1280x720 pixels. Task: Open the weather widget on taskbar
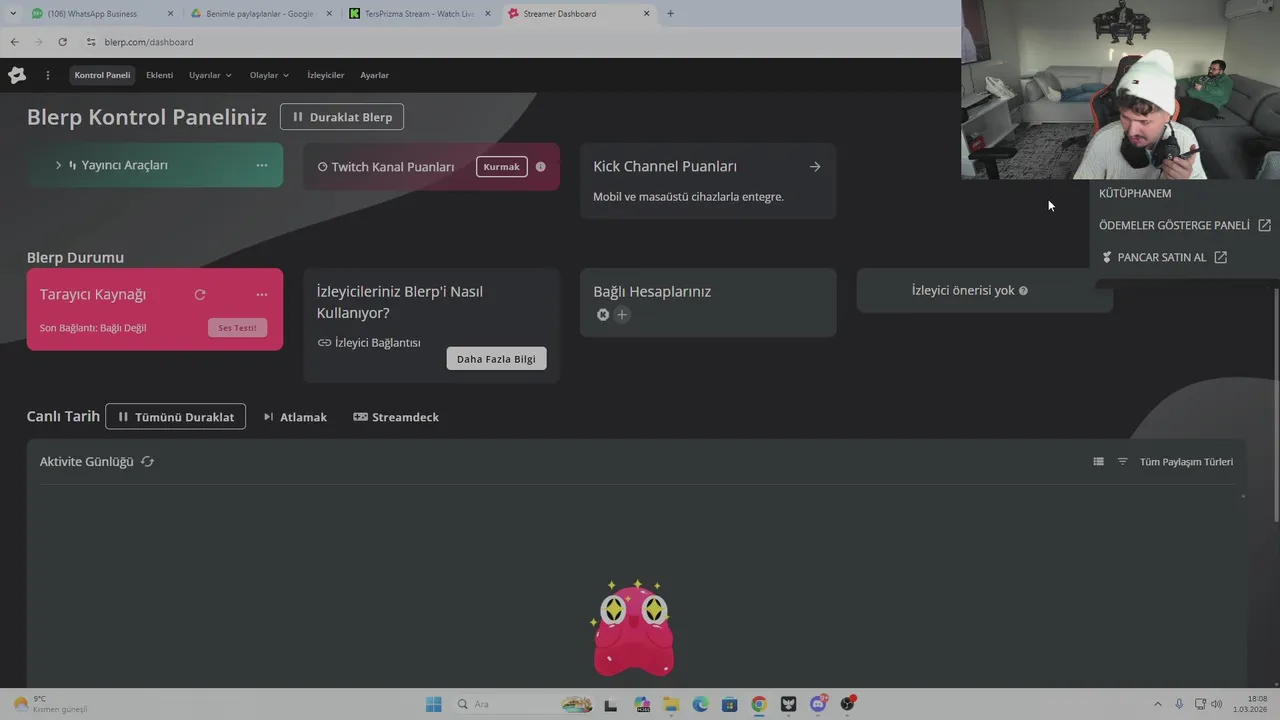tap(50, 704)
